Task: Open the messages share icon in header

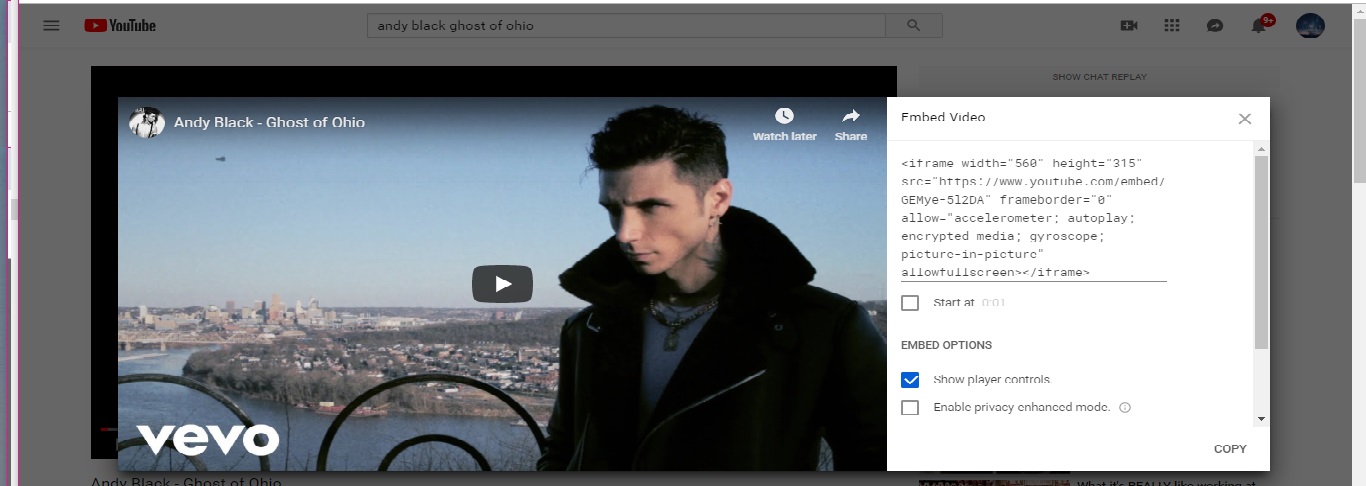Action: [x=1215, y=25]
